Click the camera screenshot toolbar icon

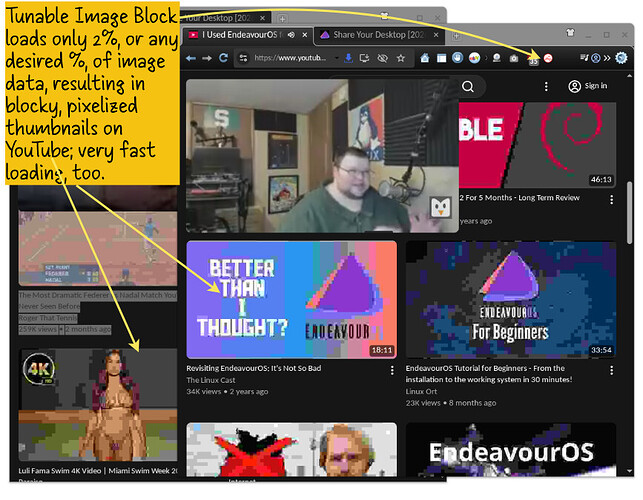tap(514, 59)
